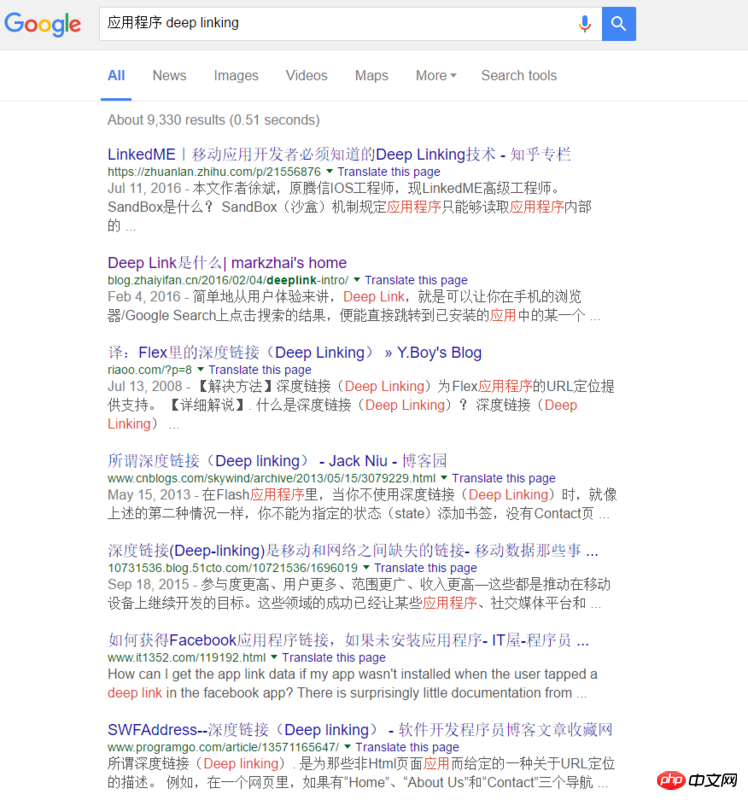The width and height of the screenshot is (748, 800).
Task: Click URL text www.it1352.com/119192.html
Action: (187, 658)
